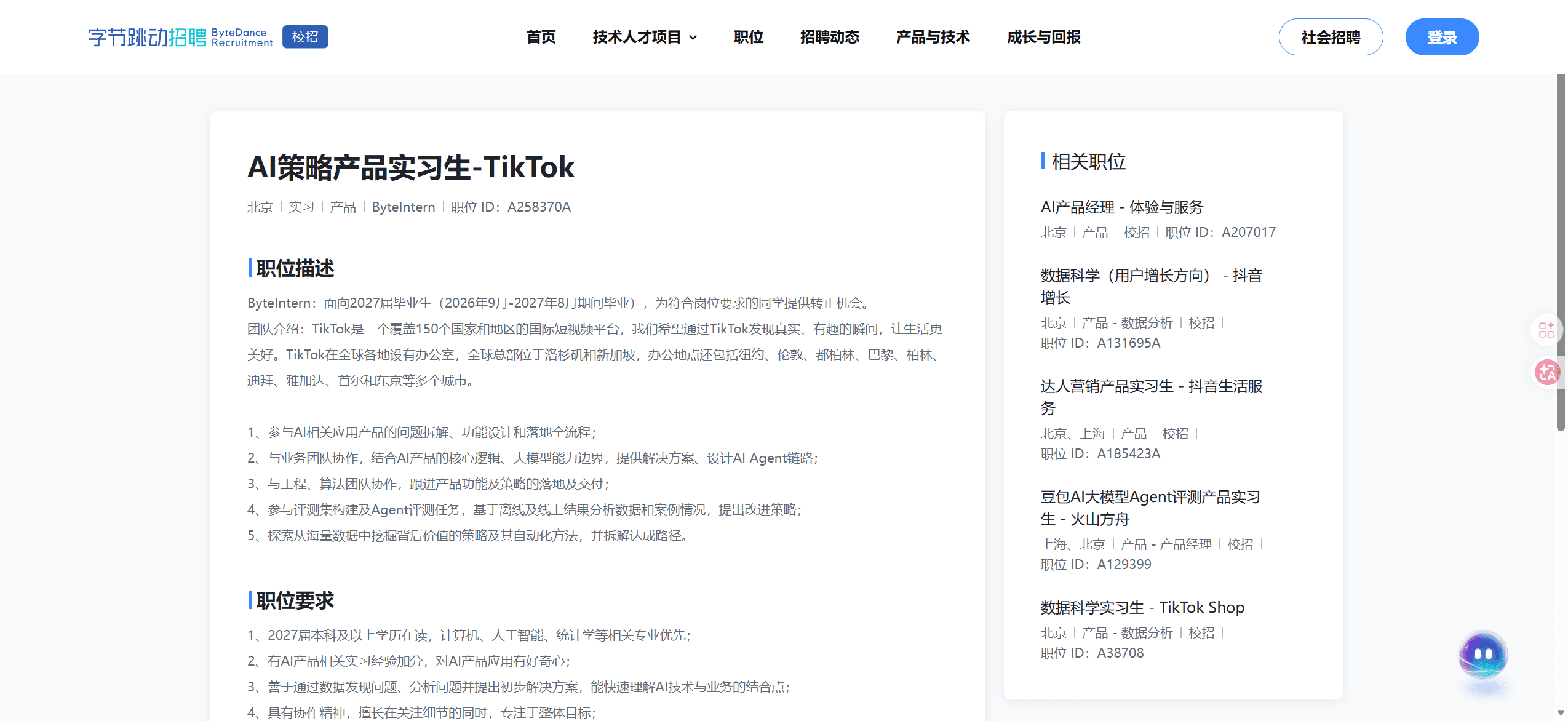Click the 相关职位 sidebar heading
1568x721 pixels.
(x=1089, y=162)
